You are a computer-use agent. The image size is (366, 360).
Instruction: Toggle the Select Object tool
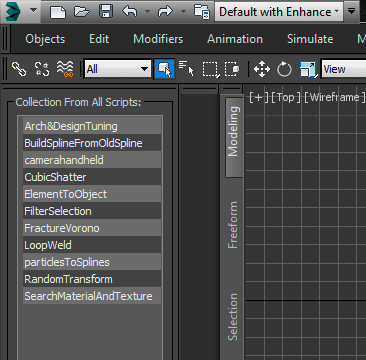pos(164,69)
